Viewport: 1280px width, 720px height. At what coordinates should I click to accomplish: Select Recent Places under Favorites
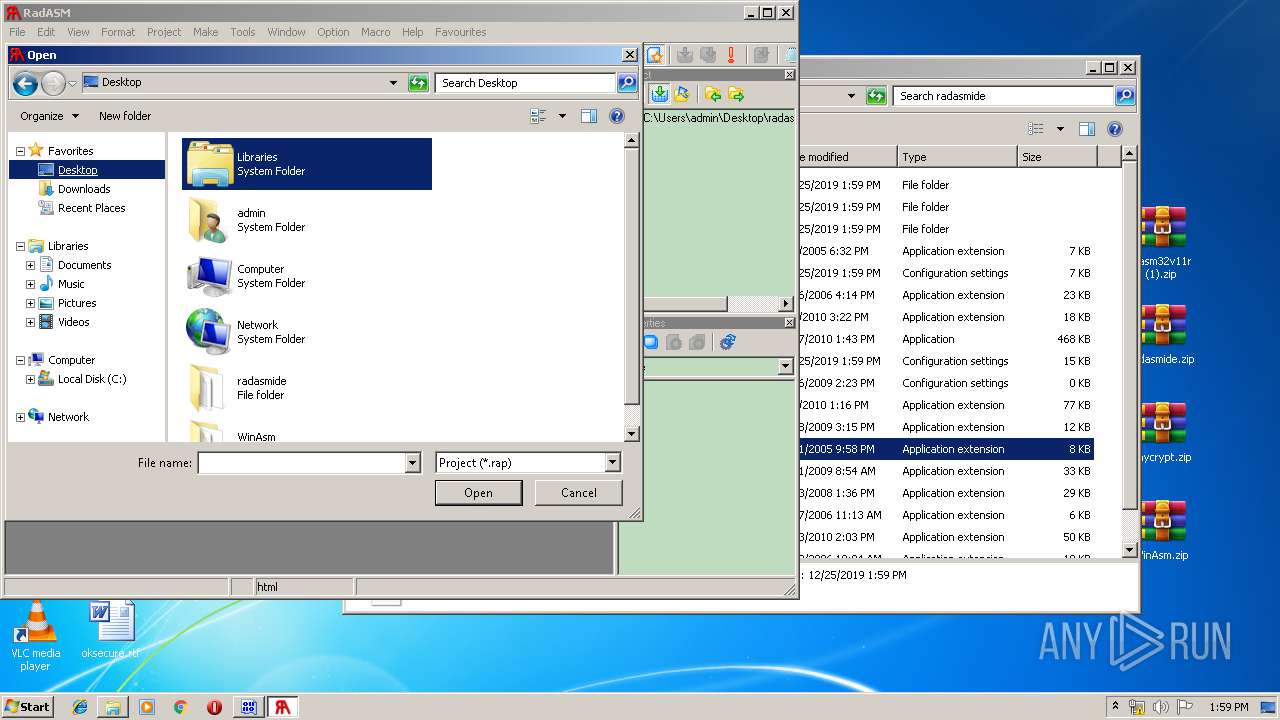pos(91,208)
